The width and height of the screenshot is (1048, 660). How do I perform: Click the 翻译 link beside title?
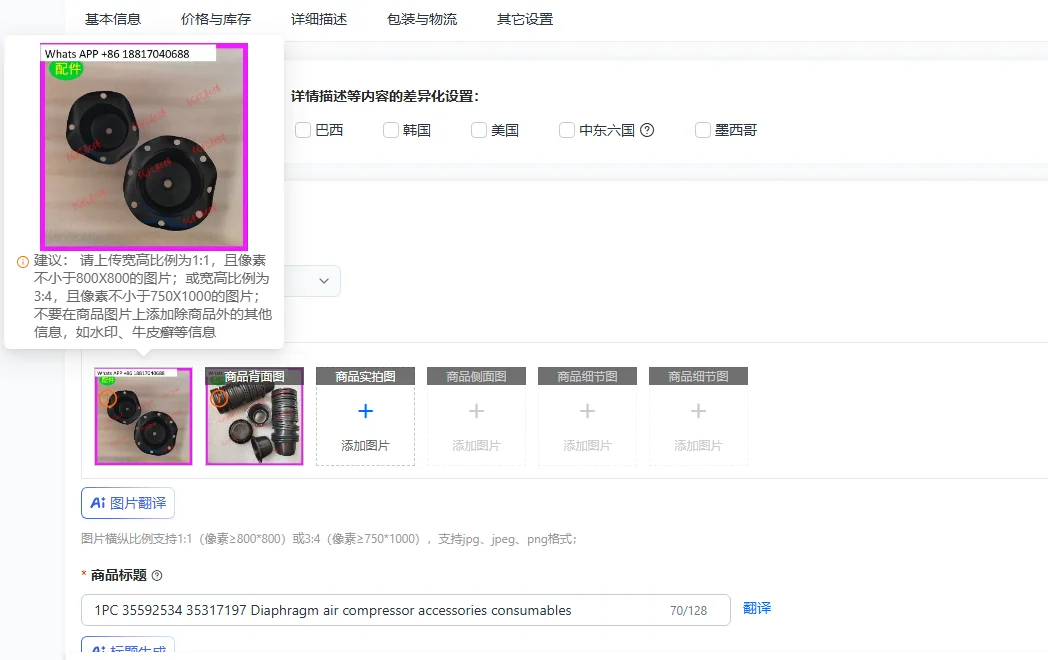click(x=757, y=609)
